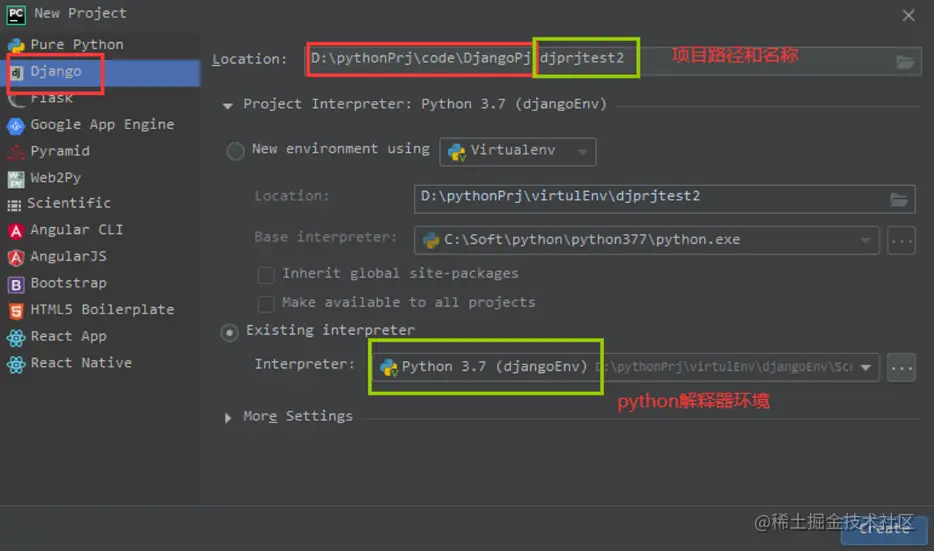Choose Django in the project type list
Screen dimensions: 934x551
pyautogui.click(x=100, y=71)
